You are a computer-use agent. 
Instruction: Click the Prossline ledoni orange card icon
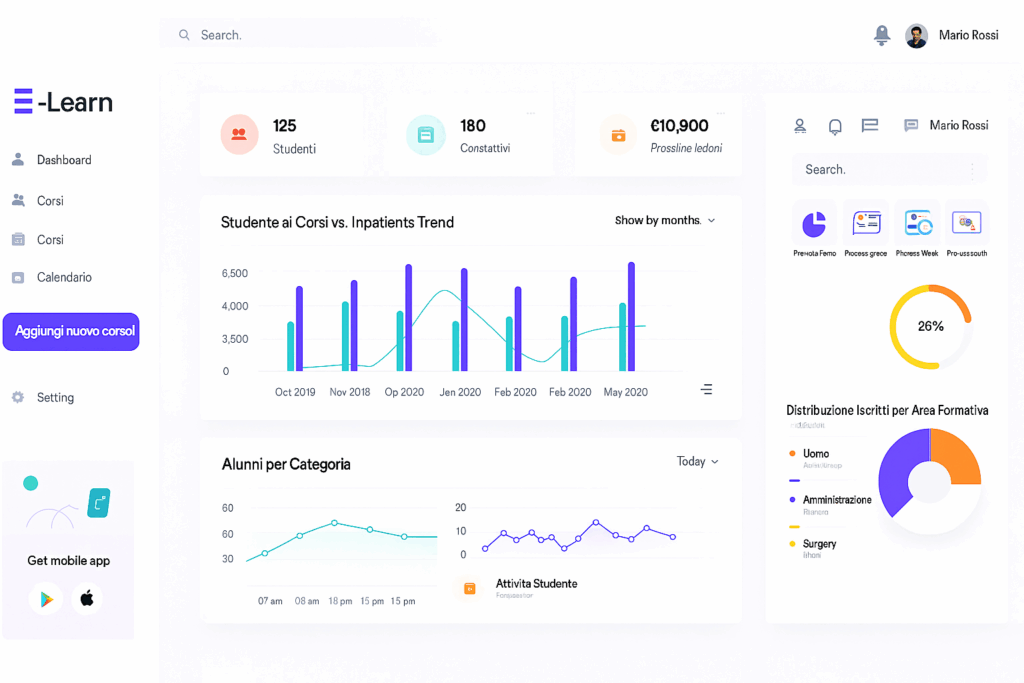(x=618, y=136)
